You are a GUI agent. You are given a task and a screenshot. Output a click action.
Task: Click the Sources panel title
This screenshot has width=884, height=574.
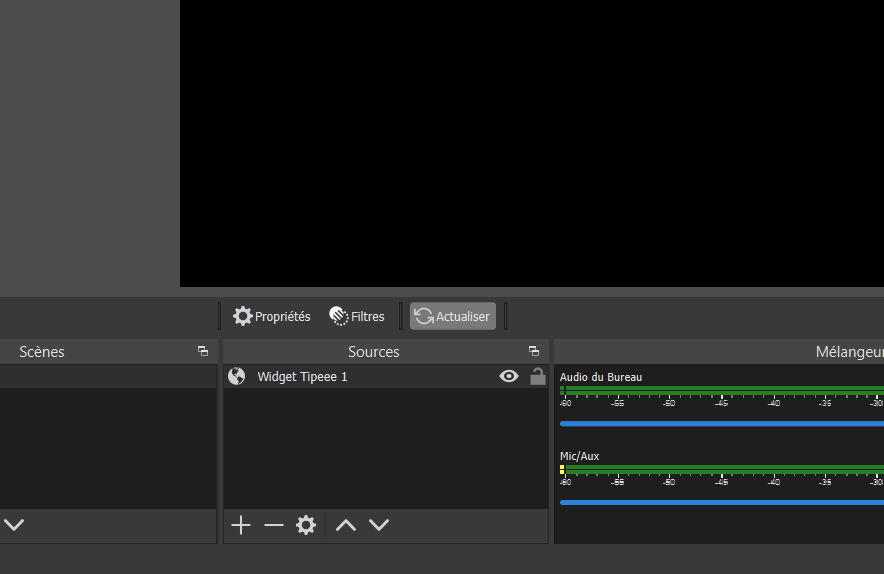tap(374, 352)
